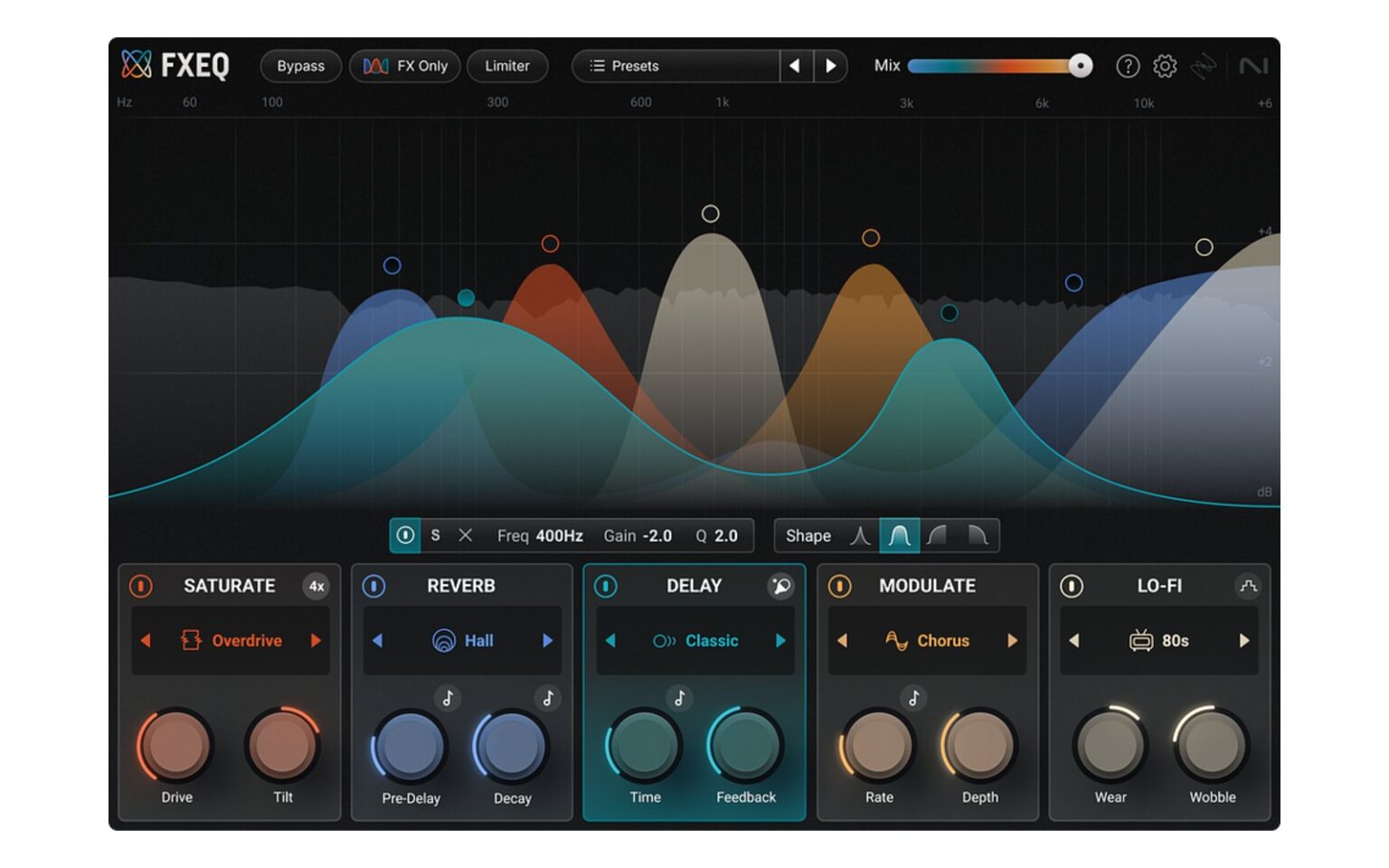Click the tempo sync note icon above Time knob

681,698
